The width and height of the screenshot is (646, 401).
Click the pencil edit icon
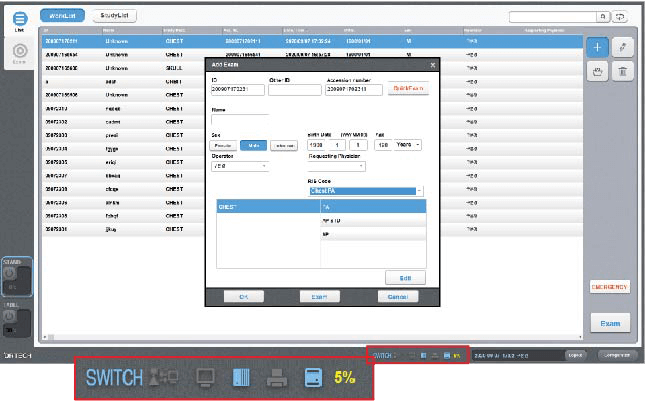(623, 47)
